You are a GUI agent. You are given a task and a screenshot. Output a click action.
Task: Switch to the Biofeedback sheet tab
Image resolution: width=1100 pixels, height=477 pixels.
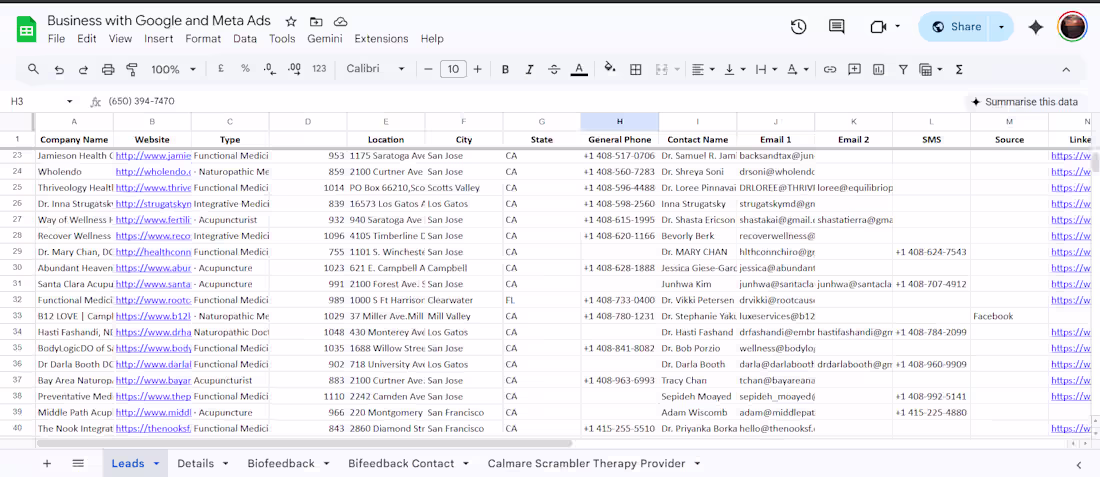tap(288, 463)
